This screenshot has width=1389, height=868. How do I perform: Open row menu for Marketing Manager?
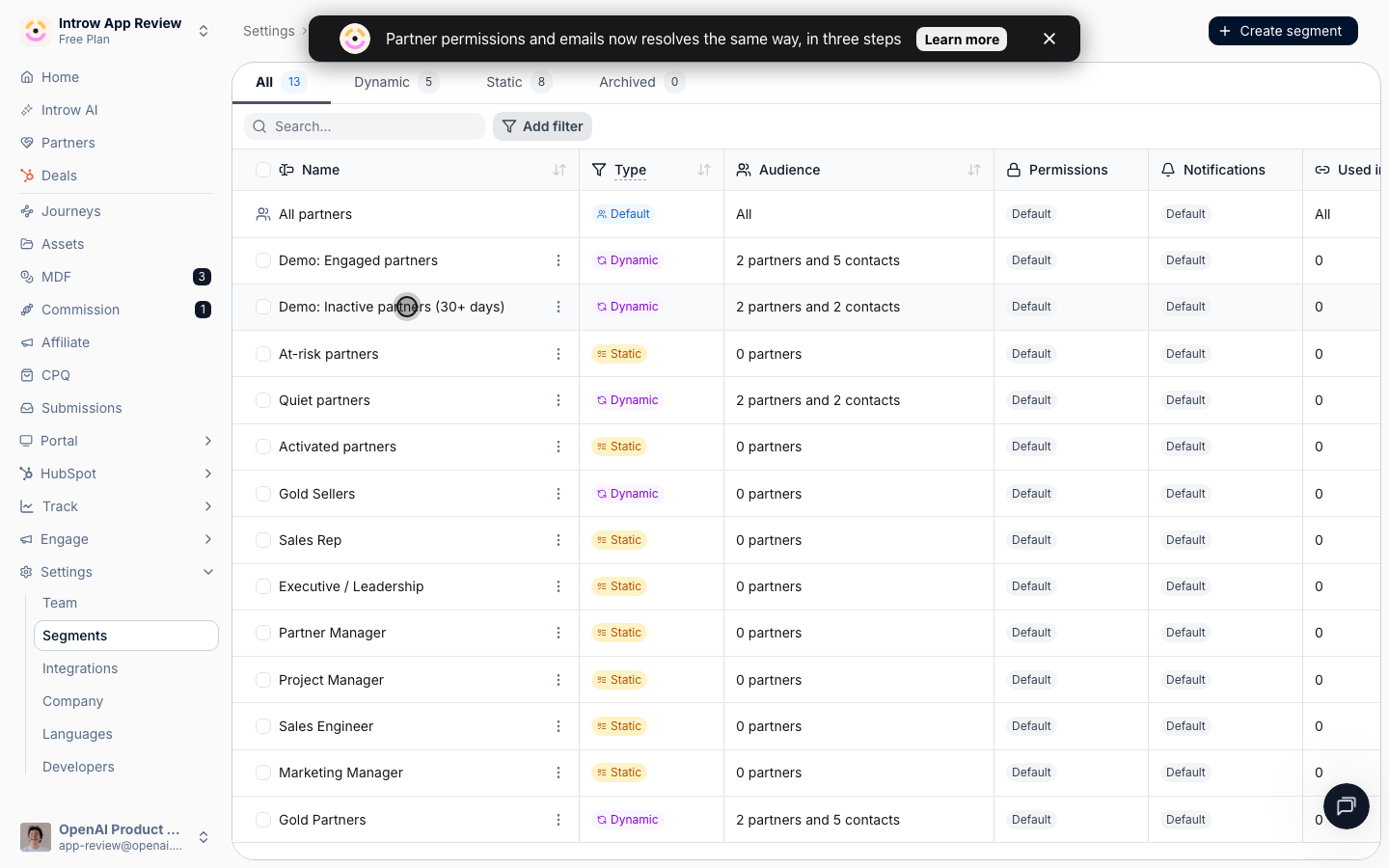click(x=558, y=773)
